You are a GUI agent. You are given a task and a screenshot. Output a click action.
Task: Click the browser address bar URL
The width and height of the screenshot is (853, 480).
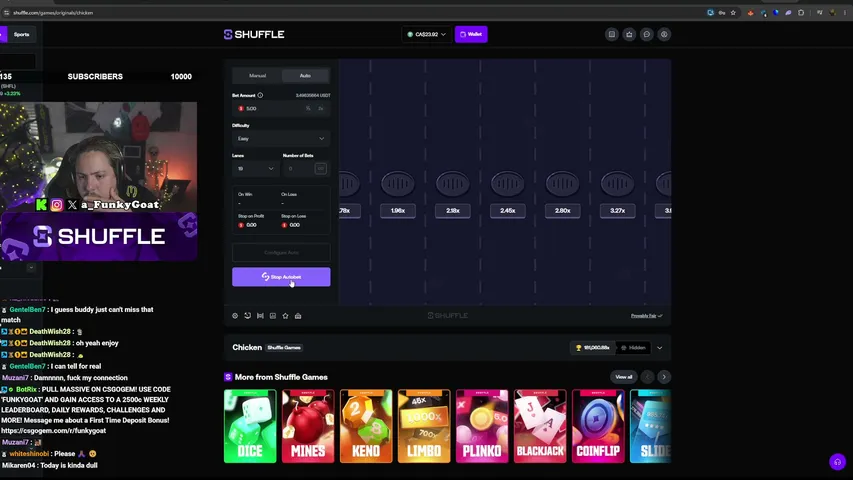(x=53, y=13)
